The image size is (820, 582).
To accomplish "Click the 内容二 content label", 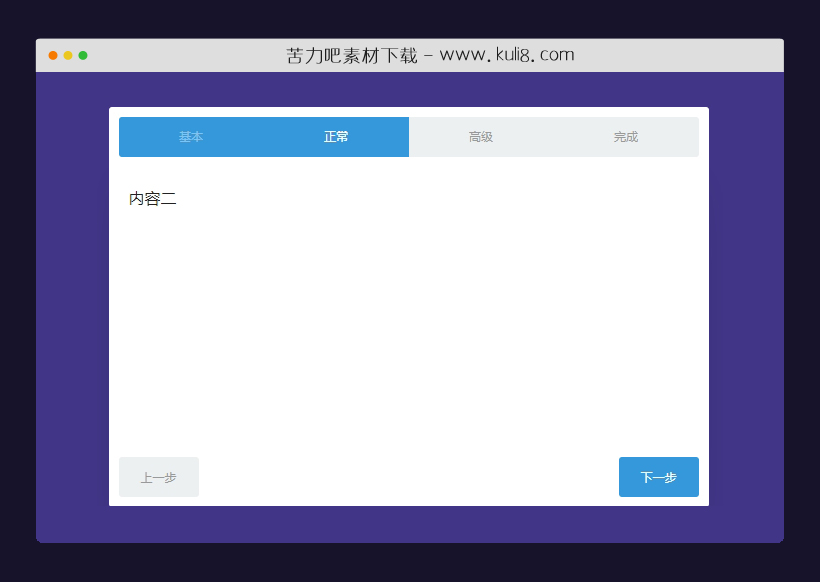I will point(151,198).
